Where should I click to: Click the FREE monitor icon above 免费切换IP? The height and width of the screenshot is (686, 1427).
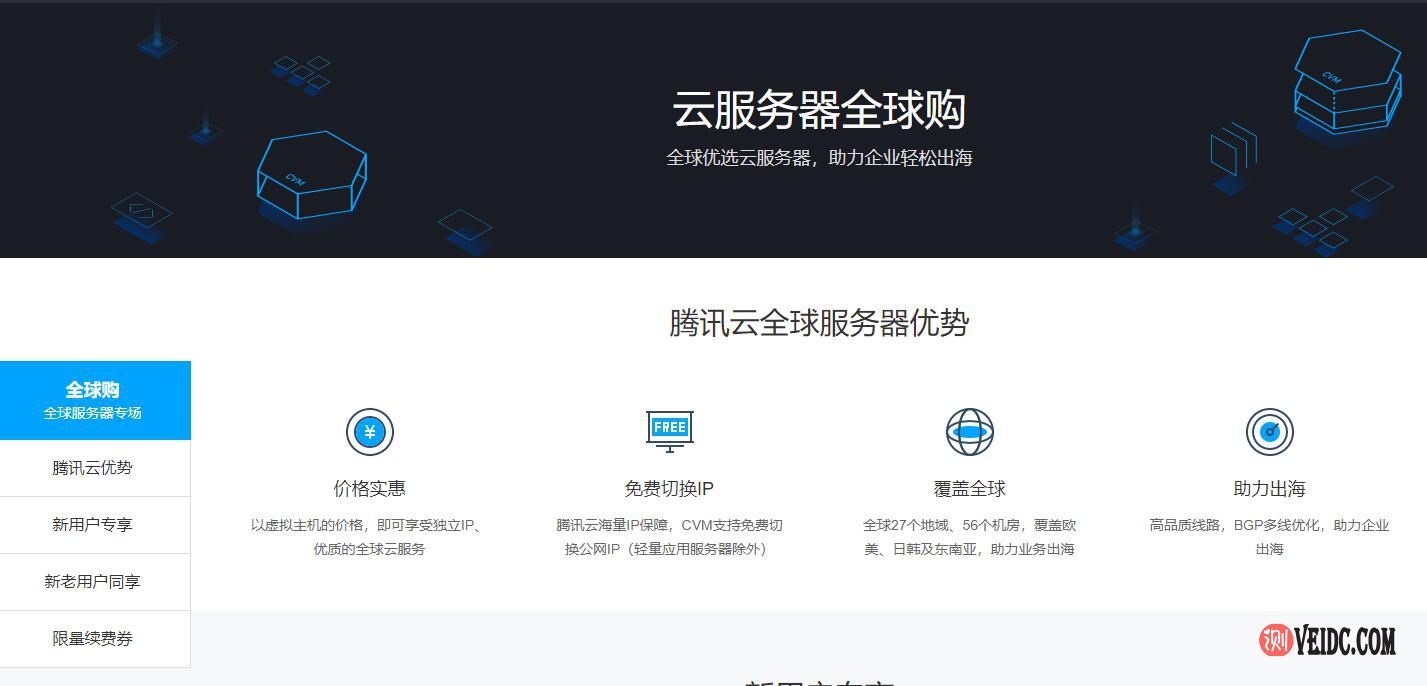coord(669,430)
